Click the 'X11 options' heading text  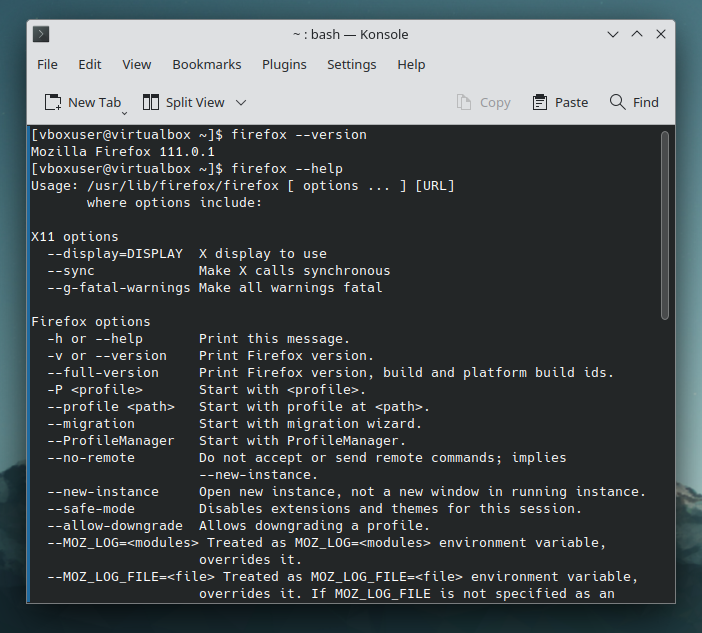(x=75, y=237)
